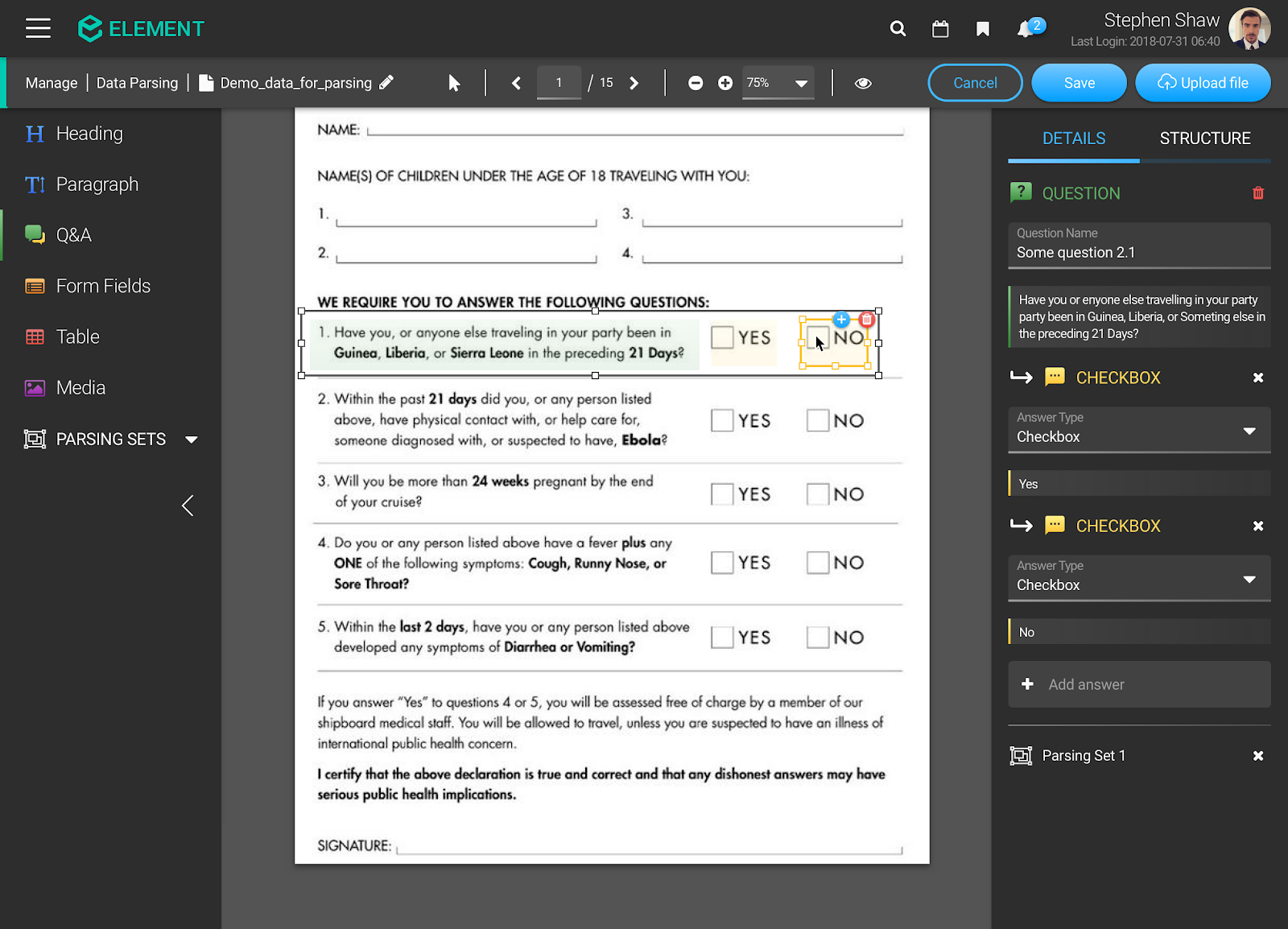Click the Upload file button
Screen dimensions: 1288x929
(1203, 83)
